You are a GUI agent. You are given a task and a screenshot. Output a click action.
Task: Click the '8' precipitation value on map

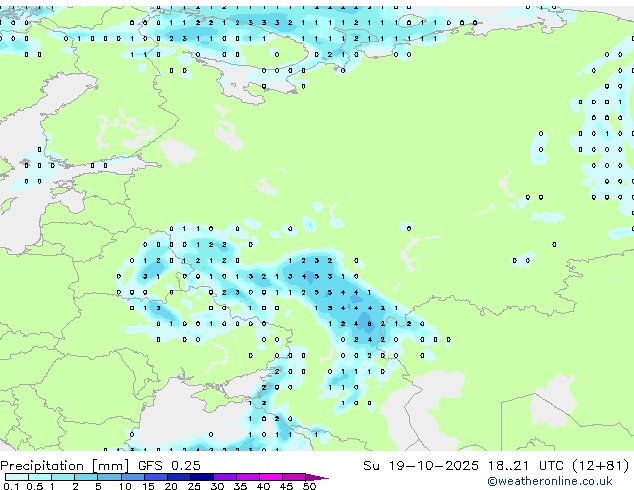[369, 324]
